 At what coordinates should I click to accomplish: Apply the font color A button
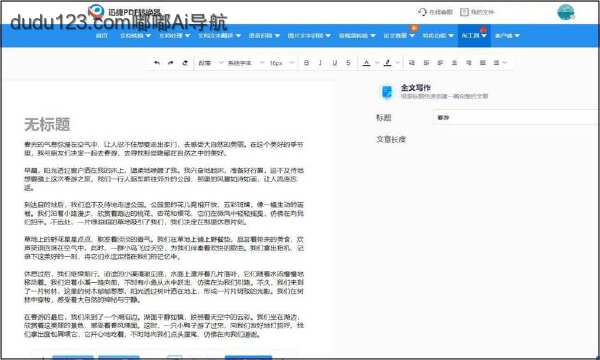[x=367, y=63]
